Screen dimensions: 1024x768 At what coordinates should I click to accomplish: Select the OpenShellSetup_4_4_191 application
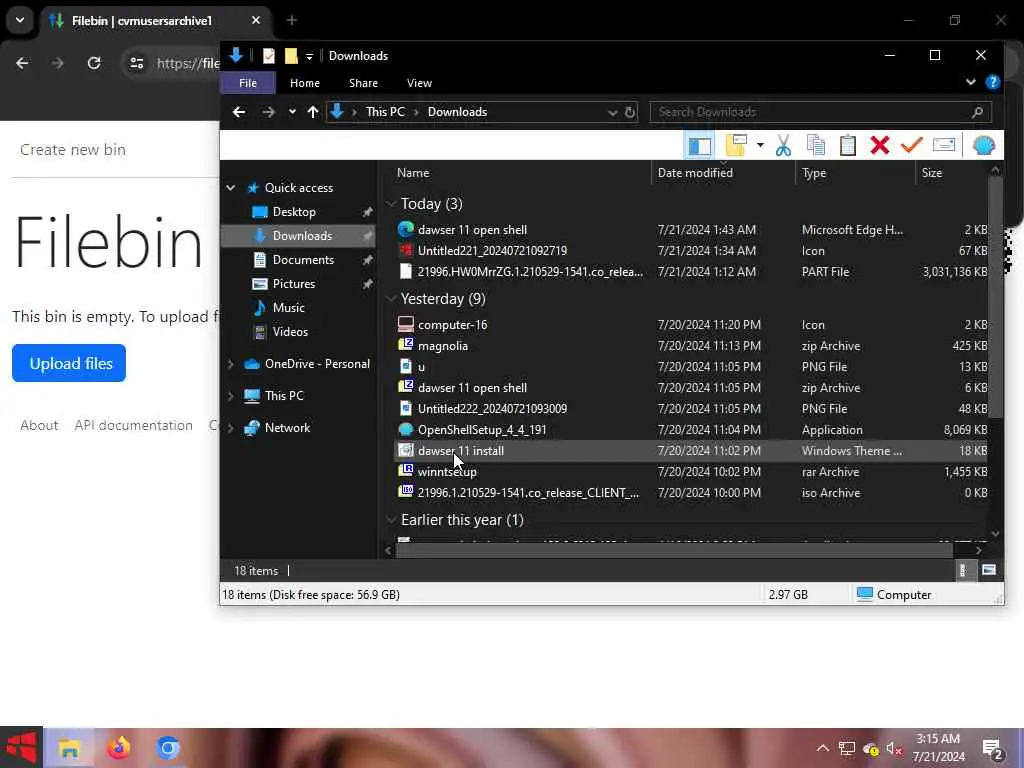pyautogui.click(x=481, y=430)
